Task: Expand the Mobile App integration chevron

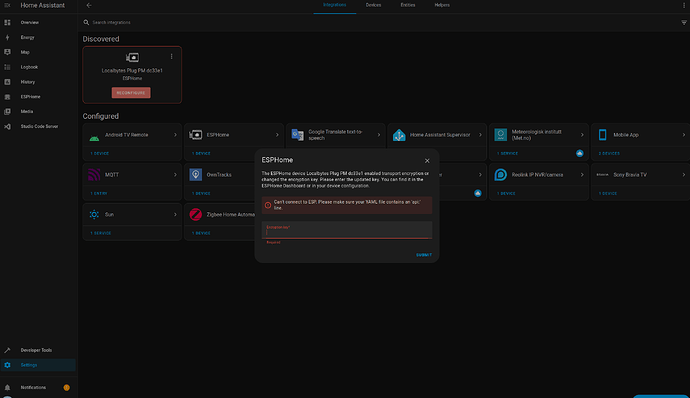Action: coord(683,135)
